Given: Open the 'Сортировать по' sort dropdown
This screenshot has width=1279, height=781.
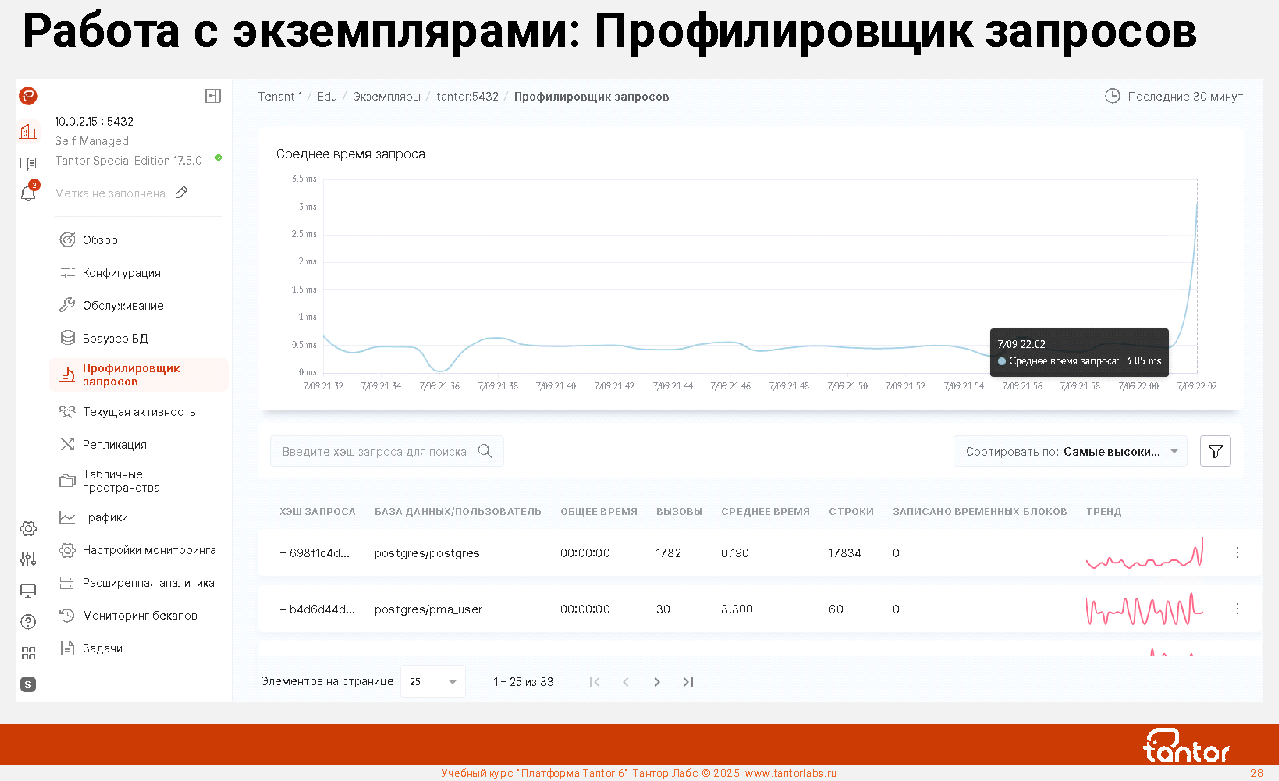Looking at the screenshot, I should pyautogui.click(x=1070, y=452).
